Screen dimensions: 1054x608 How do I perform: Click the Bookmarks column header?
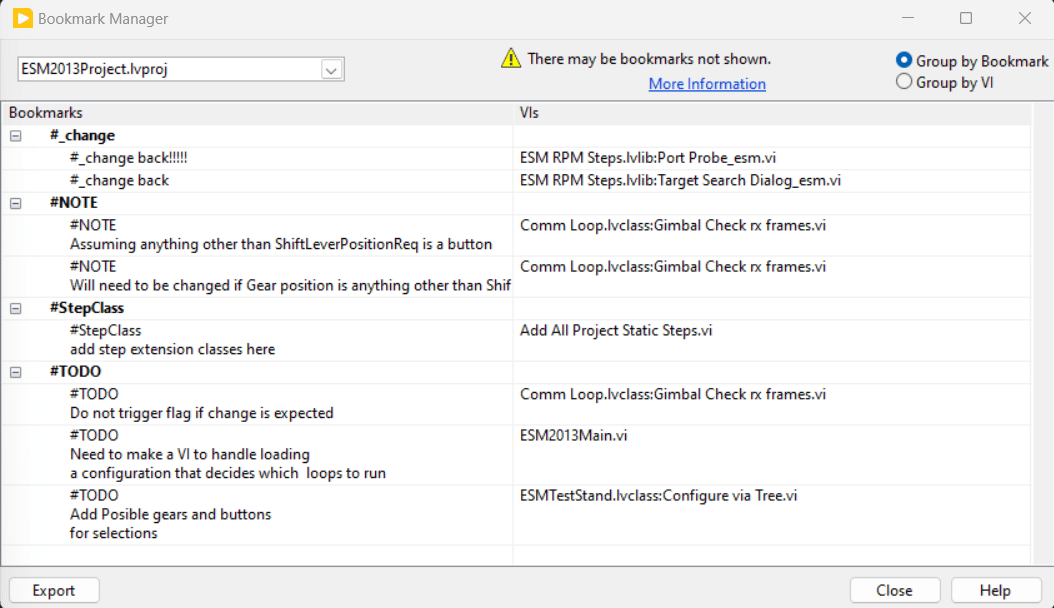click(258, 113)
